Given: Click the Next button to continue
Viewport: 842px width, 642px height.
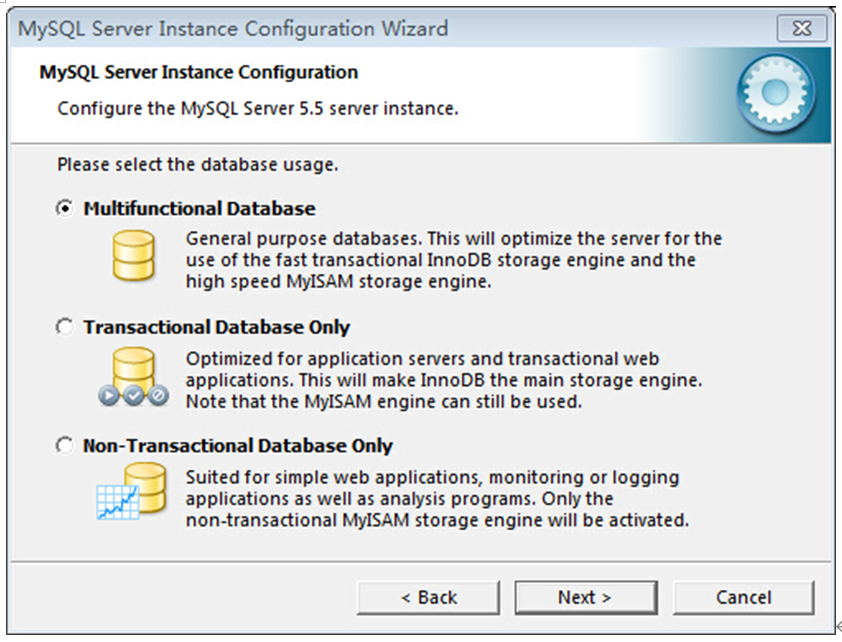Looking at the screenshot, I should pyautogui.click(x=586, y=597).
